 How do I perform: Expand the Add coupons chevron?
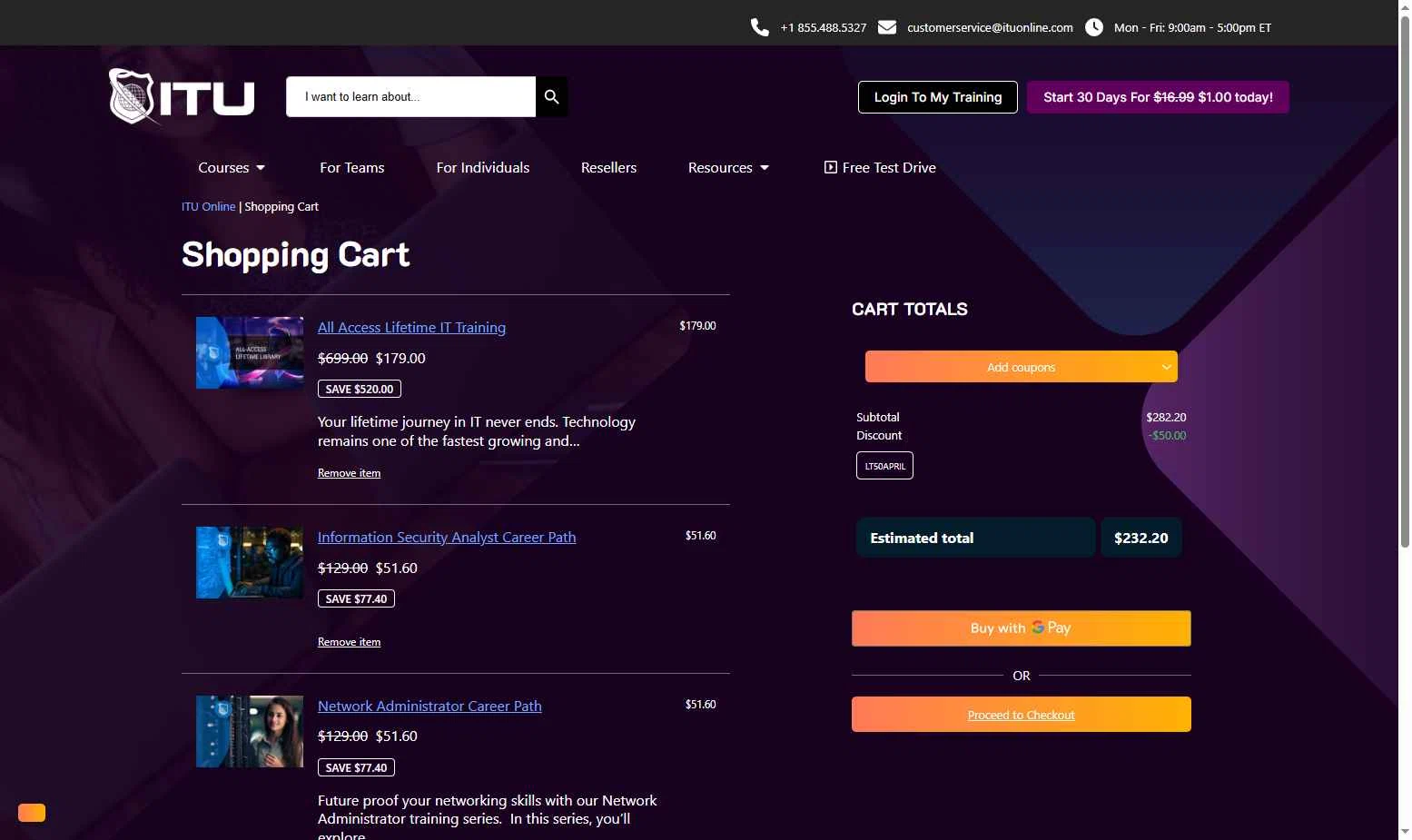1166,367
